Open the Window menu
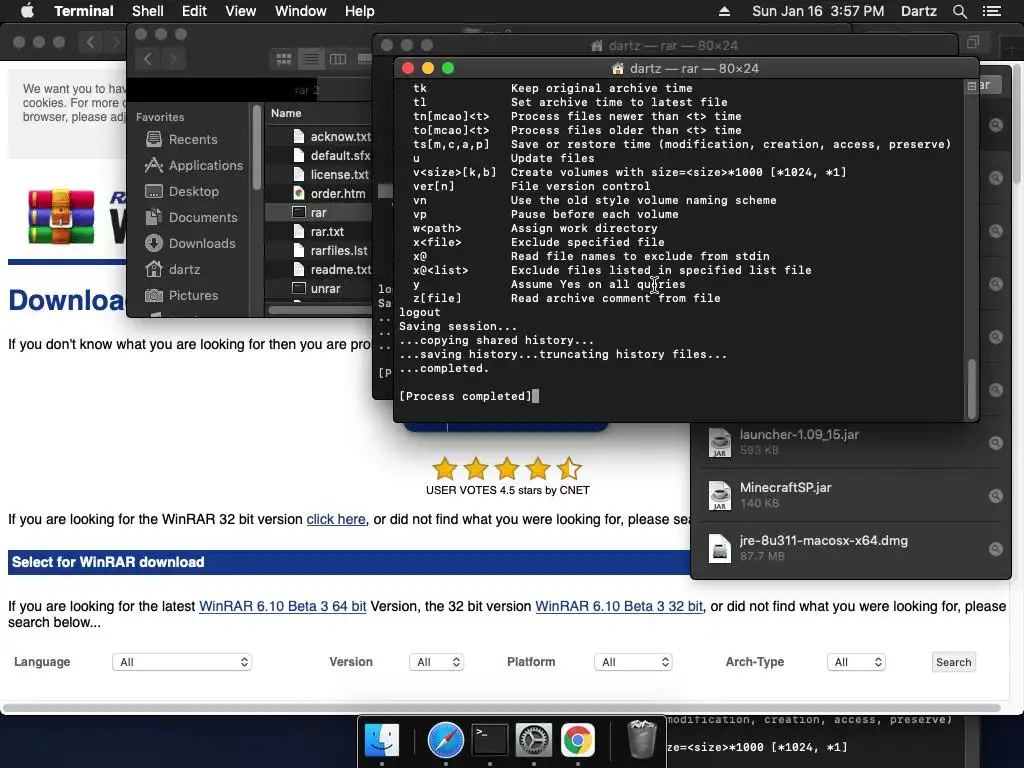This screenshot has height=768, width=1024. pyautogui.click(x=300, y=11)
